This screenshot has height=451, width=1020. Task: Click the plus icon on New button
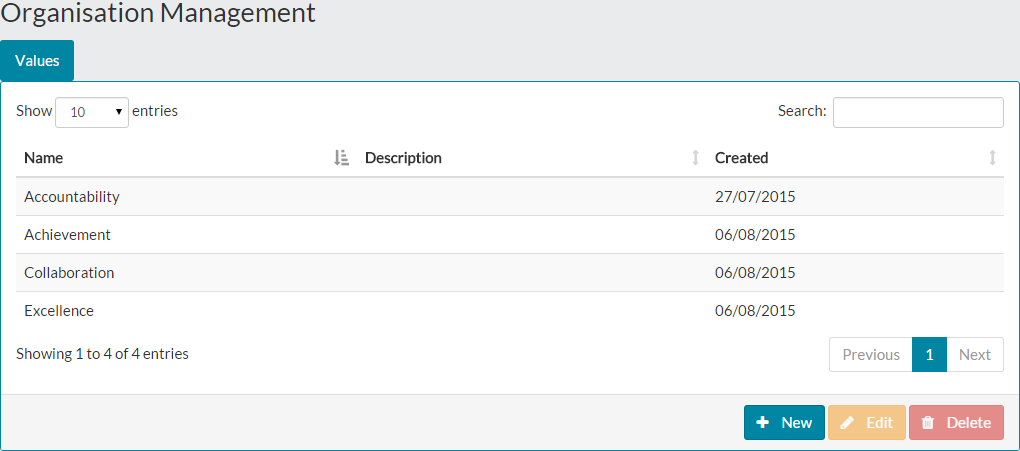coord(763,423)
